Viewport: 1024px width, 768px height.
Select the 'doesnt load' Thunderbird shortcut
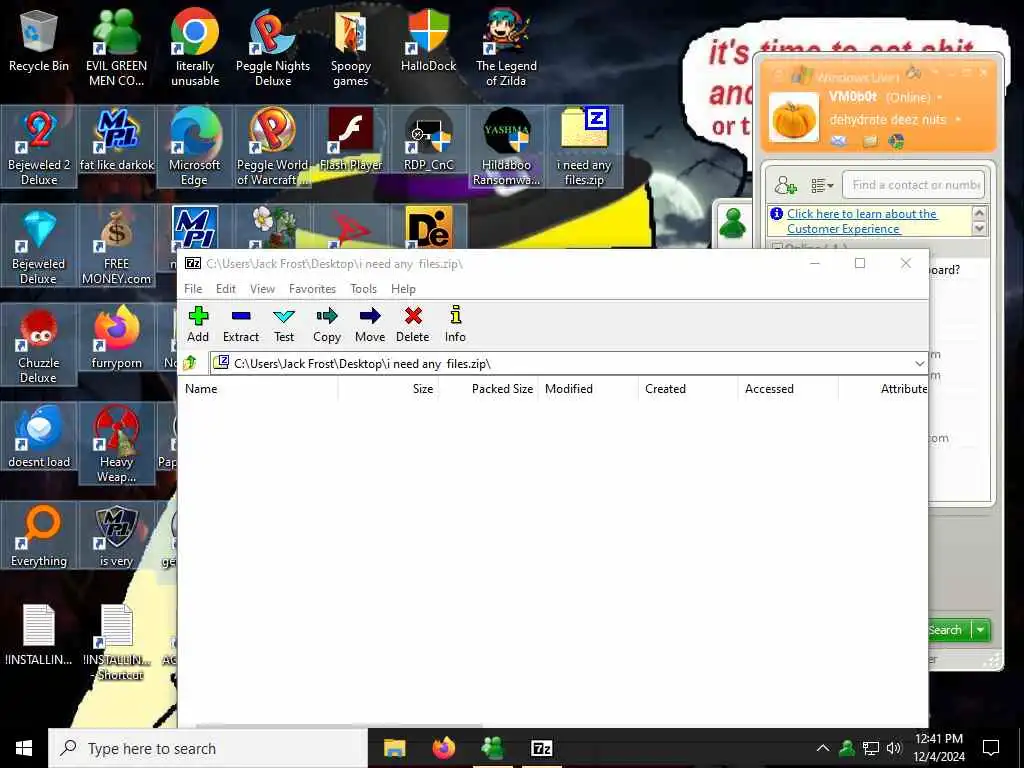click(x=39, y=438)
